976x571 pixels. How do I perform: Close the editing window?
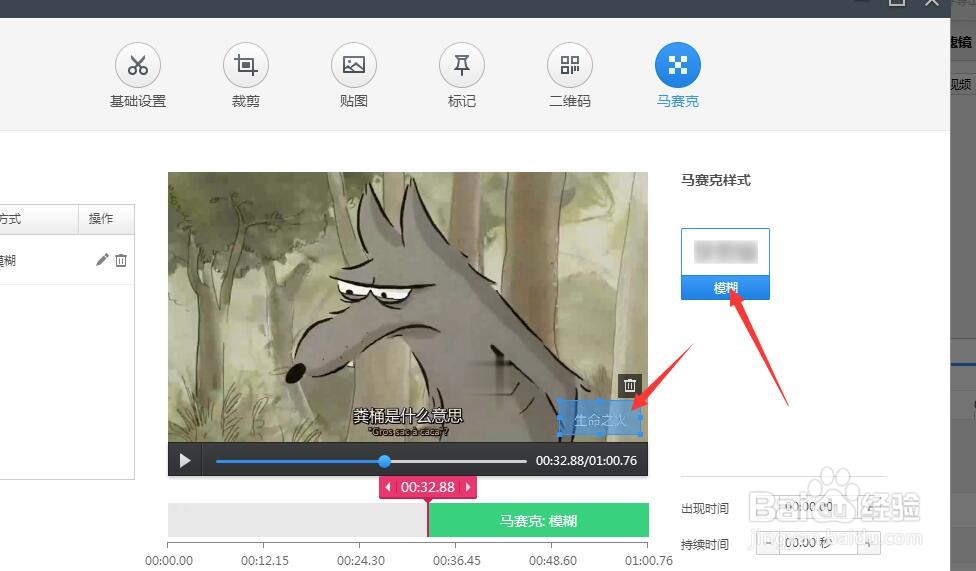(931, 3)
